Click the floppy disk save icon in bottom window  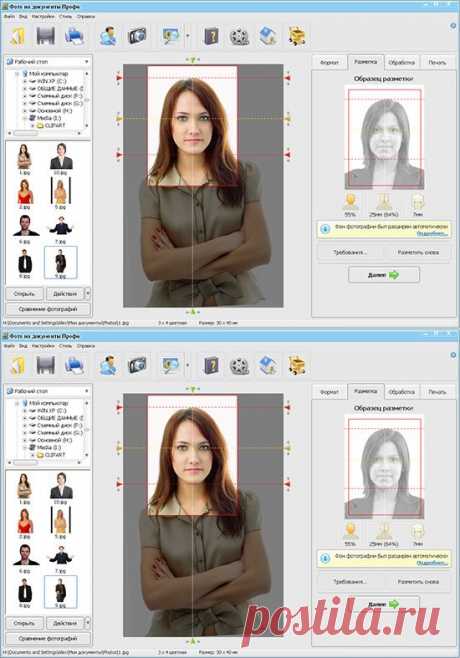coord(46,366)
